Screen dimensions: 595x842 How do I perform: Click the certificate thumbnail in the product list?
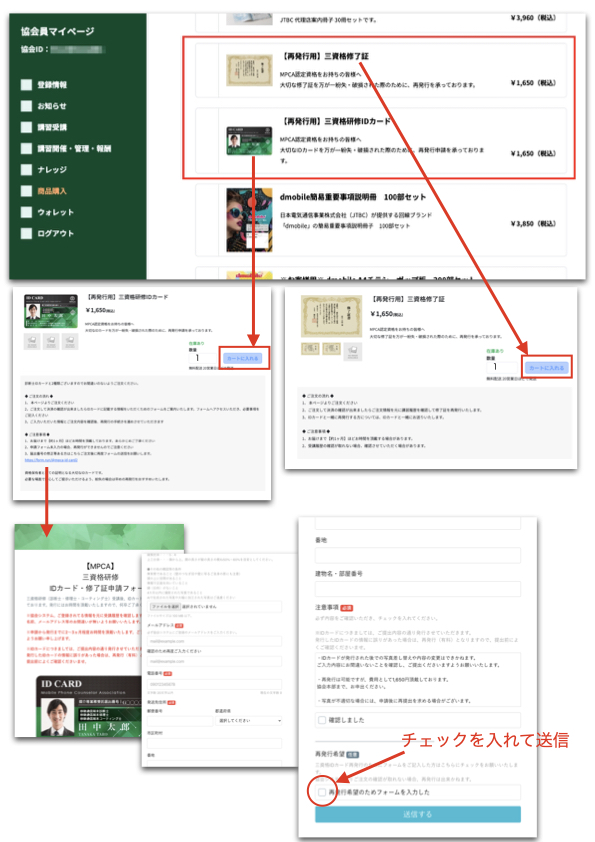pos(249,70)
